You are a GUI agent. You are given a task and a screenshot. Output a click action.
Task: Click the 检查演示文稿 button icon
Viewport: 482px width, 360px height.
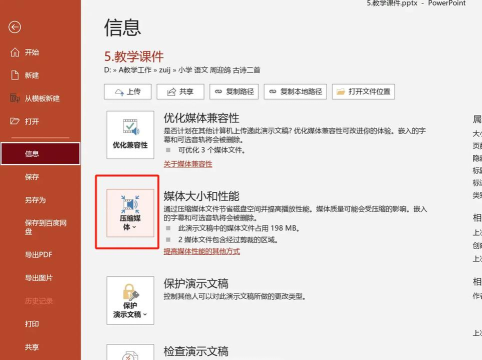(x=130, y=352)
